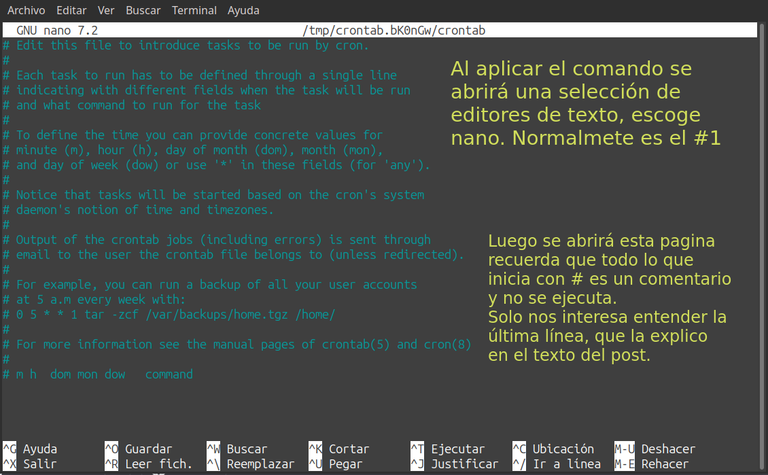The height and width of the screenshot is (475, 768).
Task: Click the ^X Salir shortcut
Action: click(x=30, y=464)
